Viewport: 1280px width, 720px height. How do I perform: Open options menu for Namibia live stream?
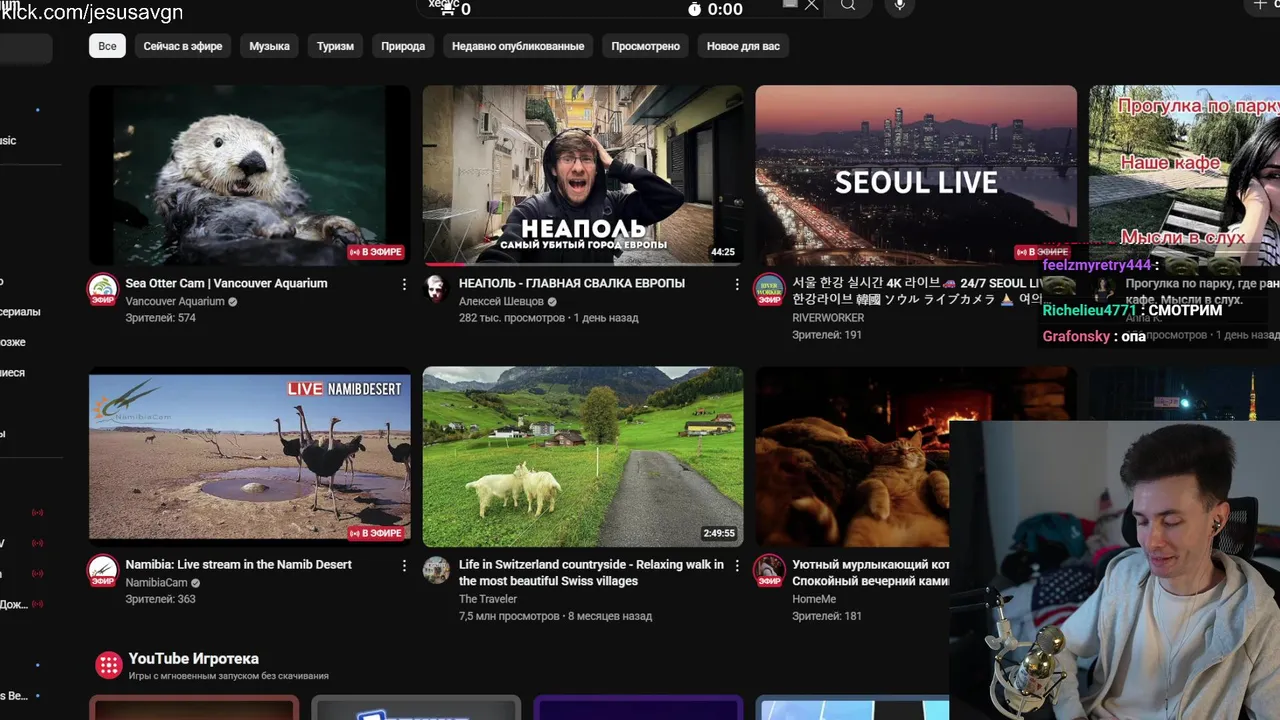(x=404, y=566)
